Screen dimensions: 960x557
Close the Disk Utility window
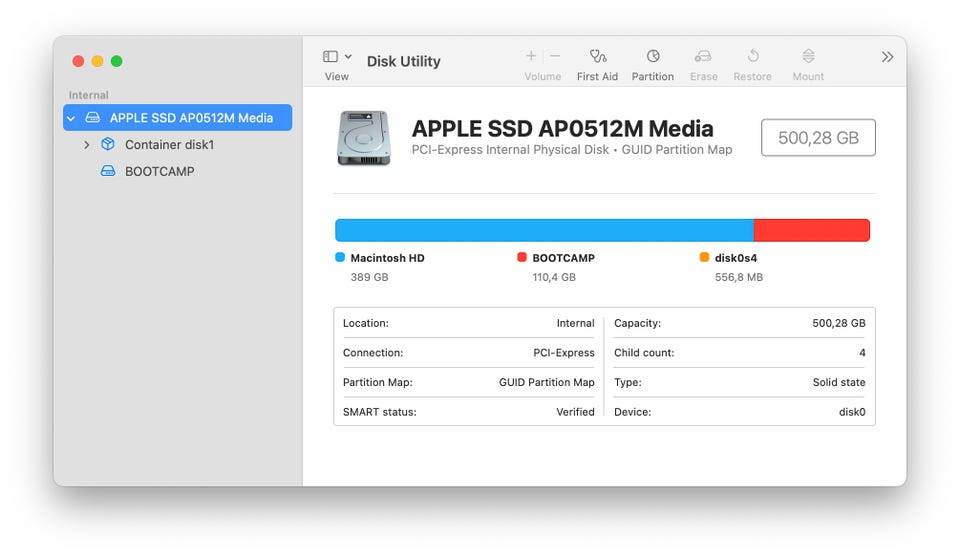coord(78,61)
